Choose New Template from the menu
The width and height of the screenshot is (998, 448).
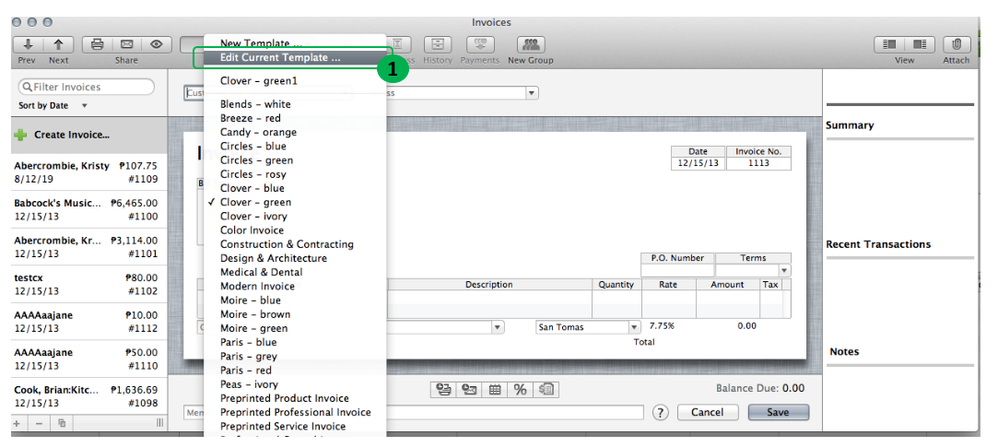[261, 43]
